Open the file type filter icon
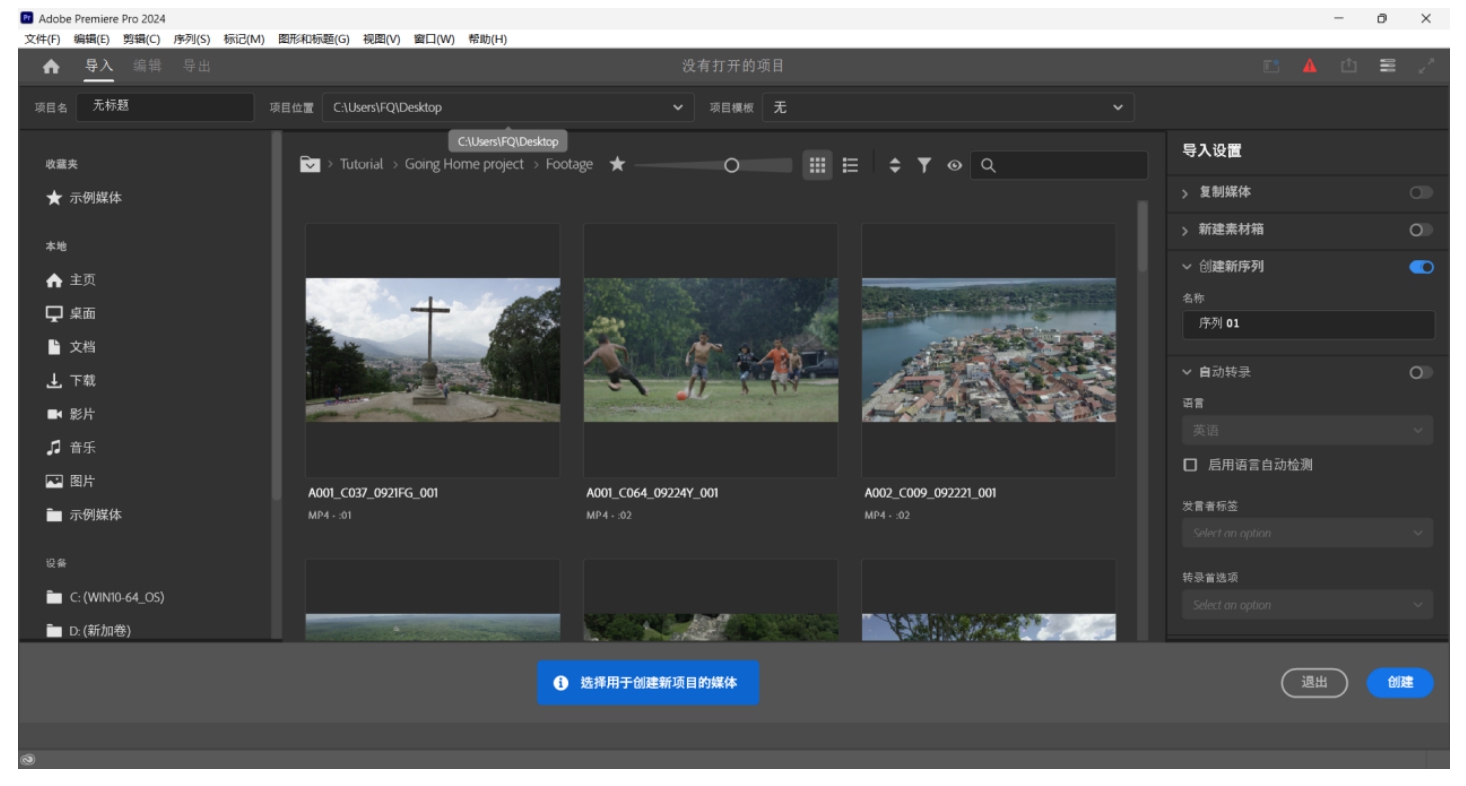Viewport: 1466px width, 786px height. click(x=925, y=165)
